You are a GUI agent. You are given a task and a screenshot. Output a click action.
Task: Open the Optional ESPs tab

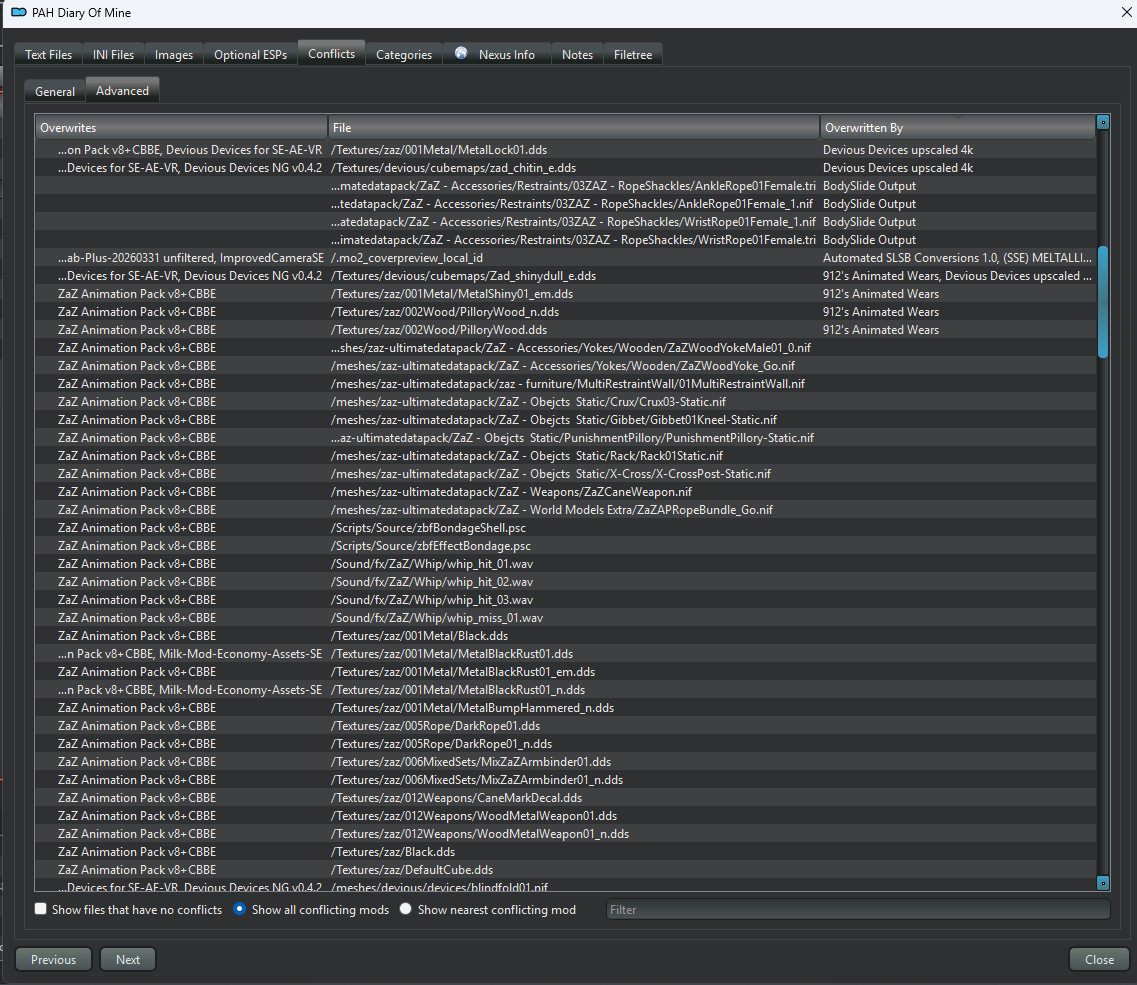[x=250, y=54]
